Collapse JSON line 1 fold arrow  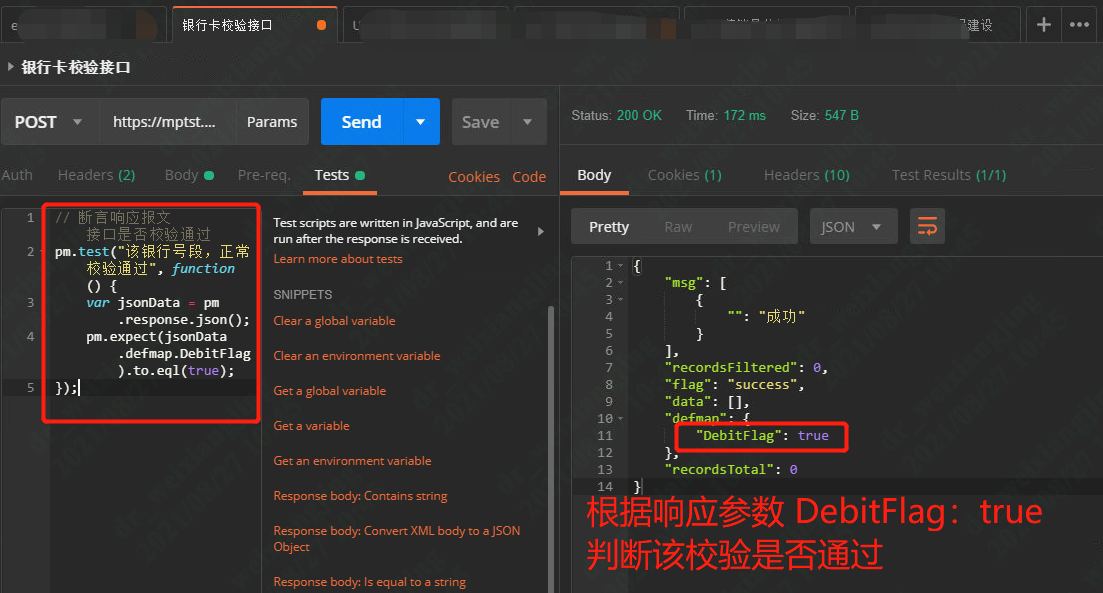620,266
